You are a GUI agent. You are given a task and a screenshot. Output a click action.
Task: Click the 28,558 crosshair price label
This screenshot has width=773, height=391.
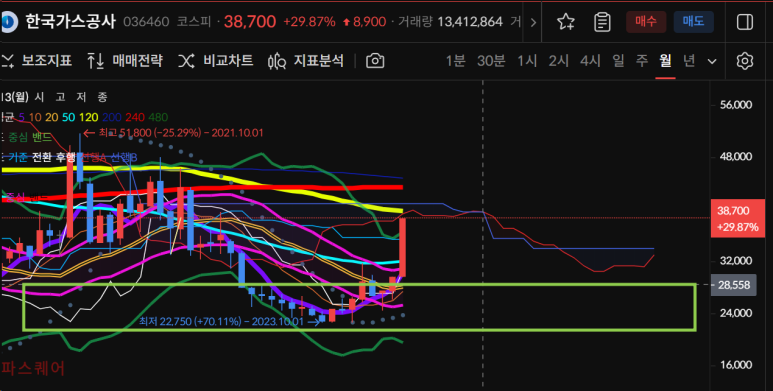coord(734,285)
